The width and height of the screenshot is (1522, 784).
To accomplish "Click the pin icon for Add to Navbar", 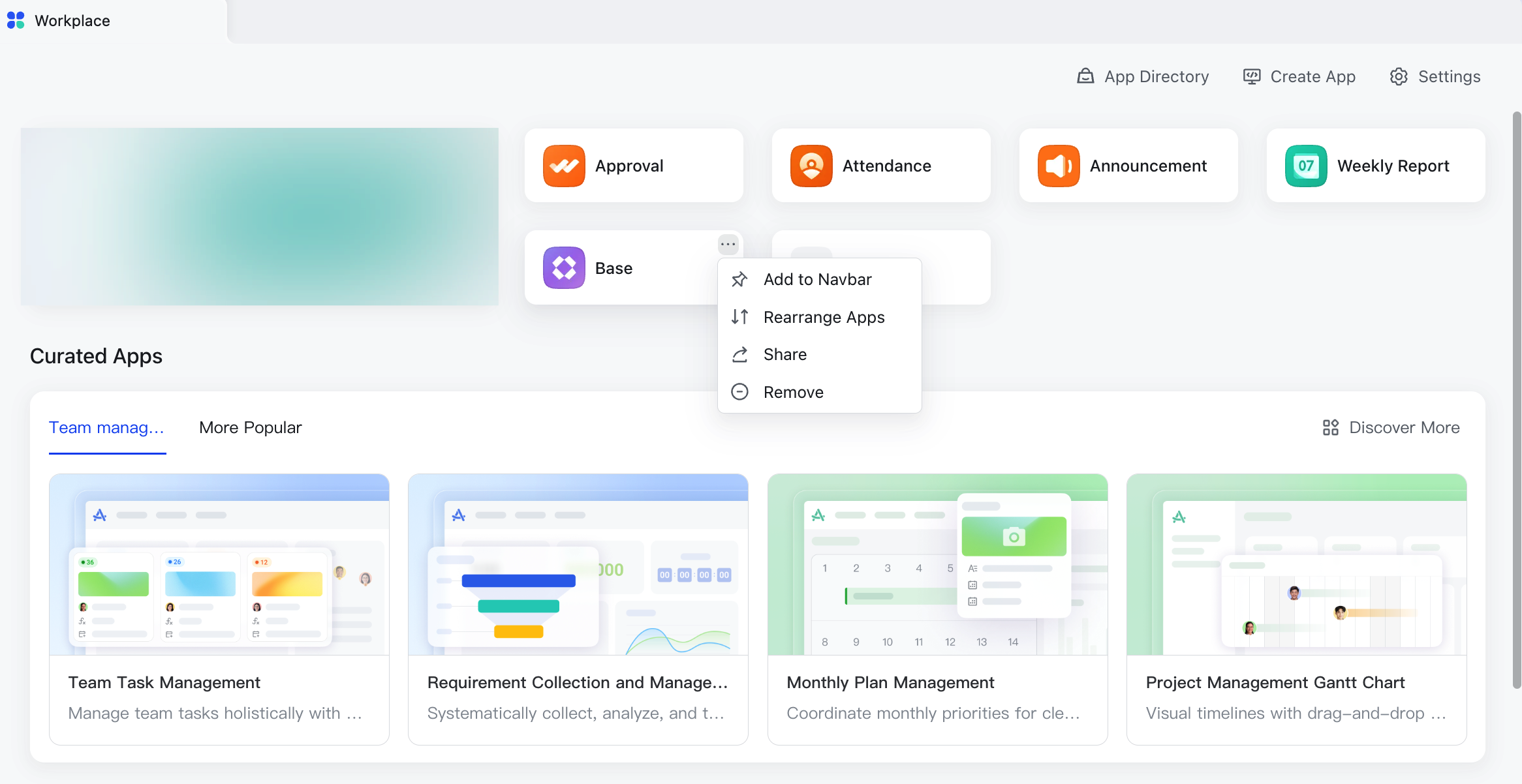I will click(739, 279).
